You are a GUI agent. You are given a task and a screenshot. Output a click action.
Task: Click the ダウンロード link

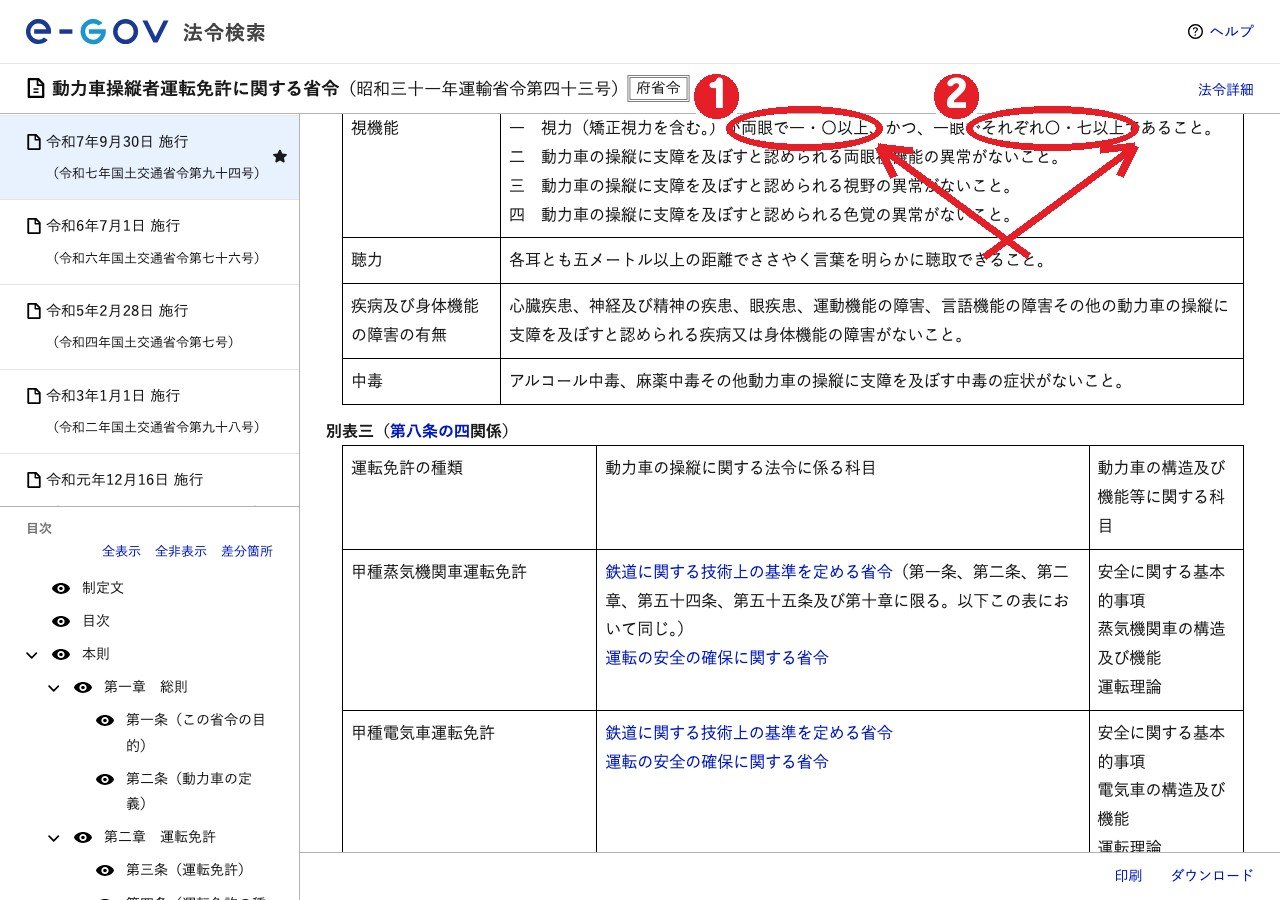click(1212, 876)
